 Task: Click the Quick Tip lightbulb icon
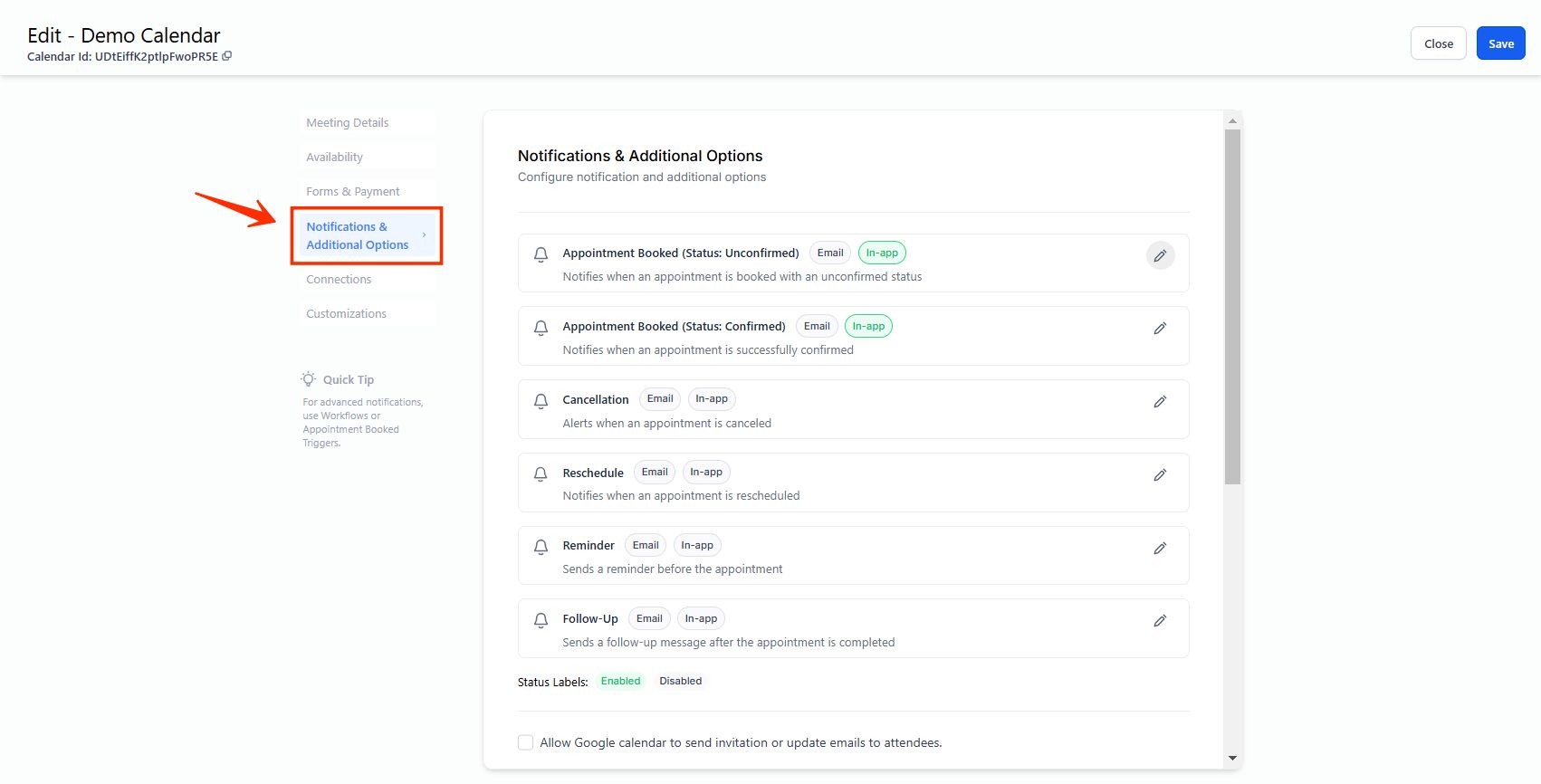[x=309, y=379]
